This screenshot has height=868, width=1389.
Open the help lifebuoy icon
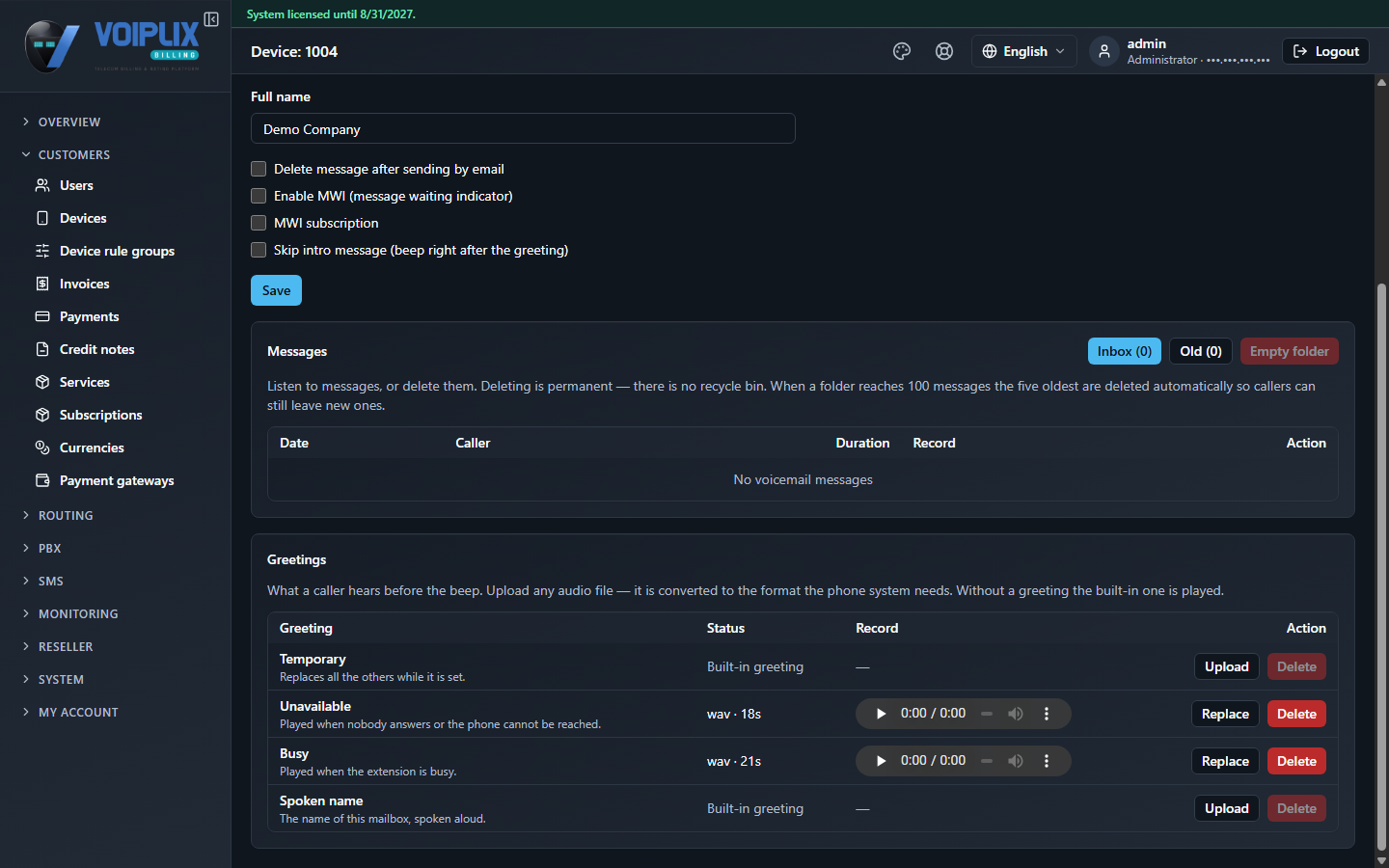pos(944,51)
